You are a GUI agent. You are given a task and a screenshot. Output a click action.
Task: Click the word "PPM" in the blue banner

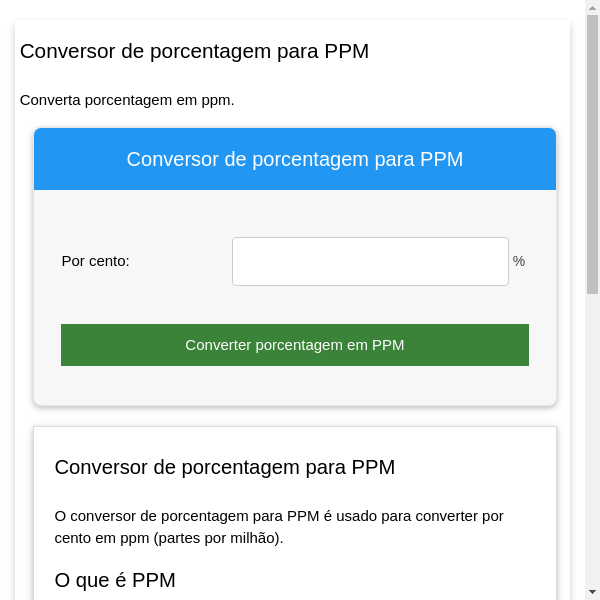pos(441,159)
